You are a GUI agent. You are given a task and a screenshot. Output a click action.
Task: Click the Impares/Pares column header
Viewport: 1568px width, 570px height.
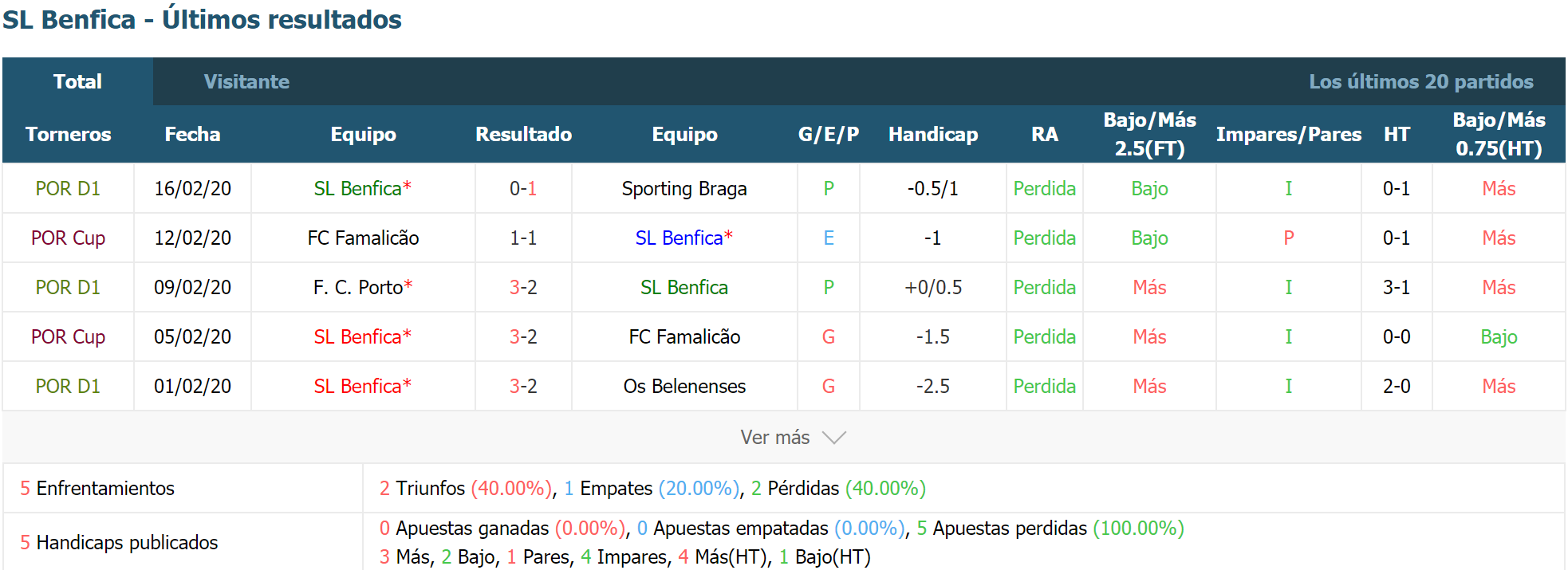pyautogui.click(x=1288, y=134)
